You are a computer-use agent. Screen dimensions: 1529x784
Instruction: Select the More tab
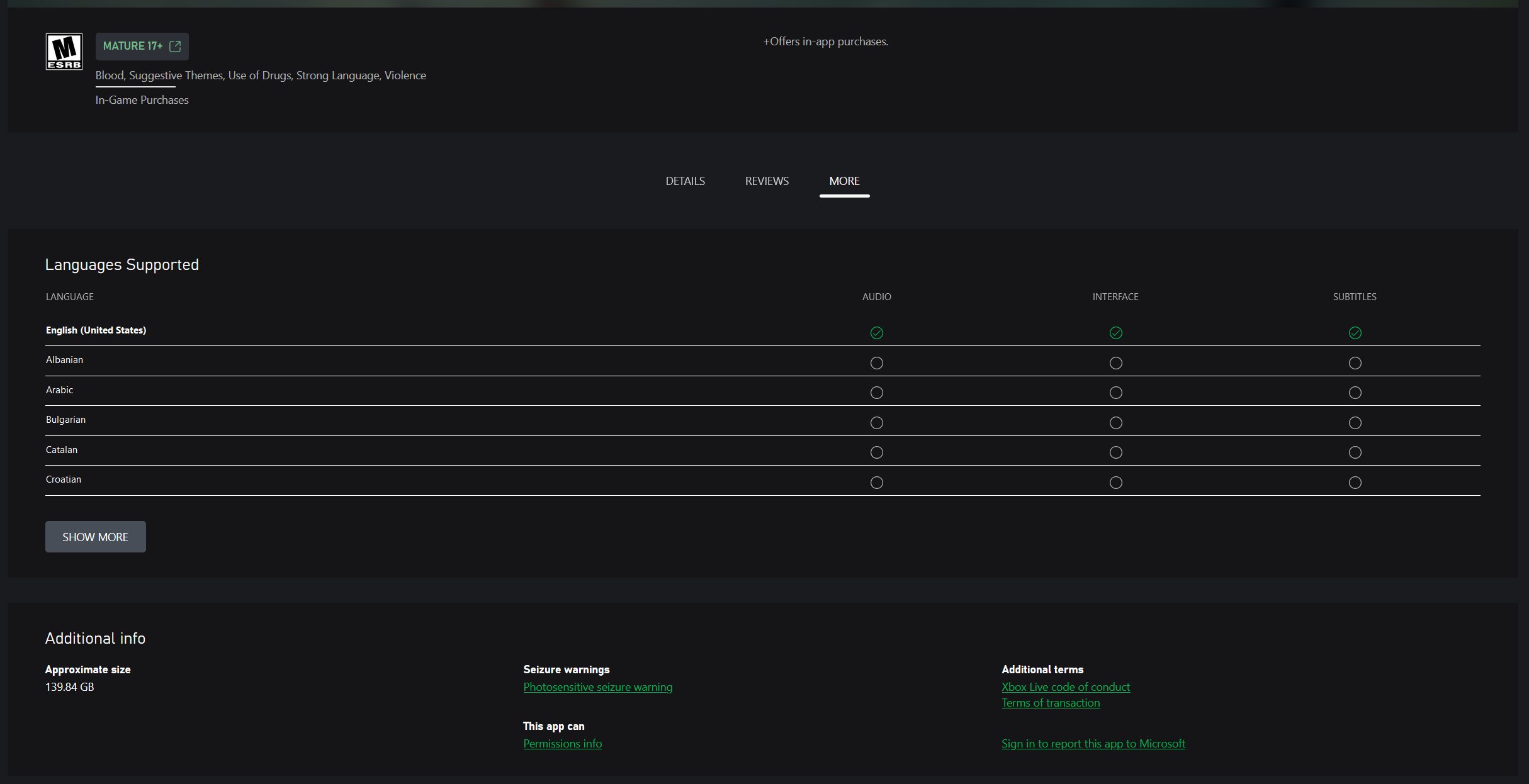tap(844, 181)
